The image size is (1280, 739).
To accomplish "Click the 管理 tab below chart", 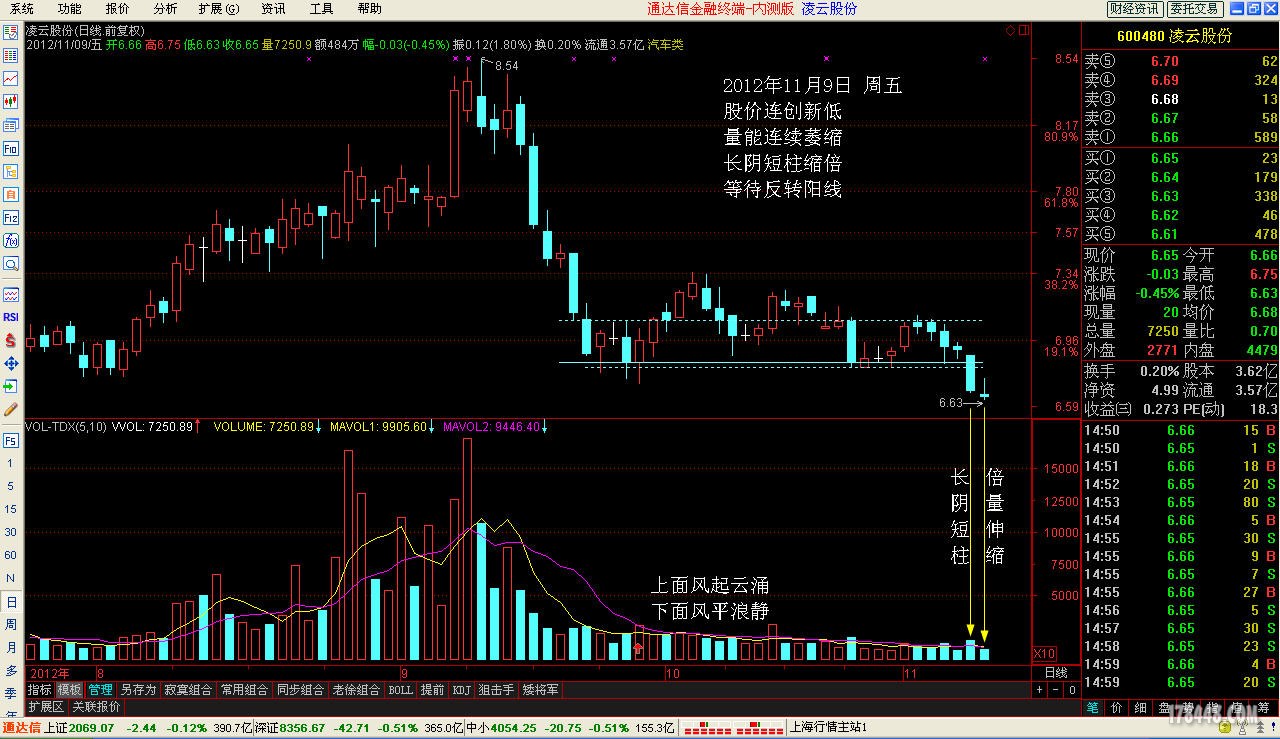I will click(100, 690).
